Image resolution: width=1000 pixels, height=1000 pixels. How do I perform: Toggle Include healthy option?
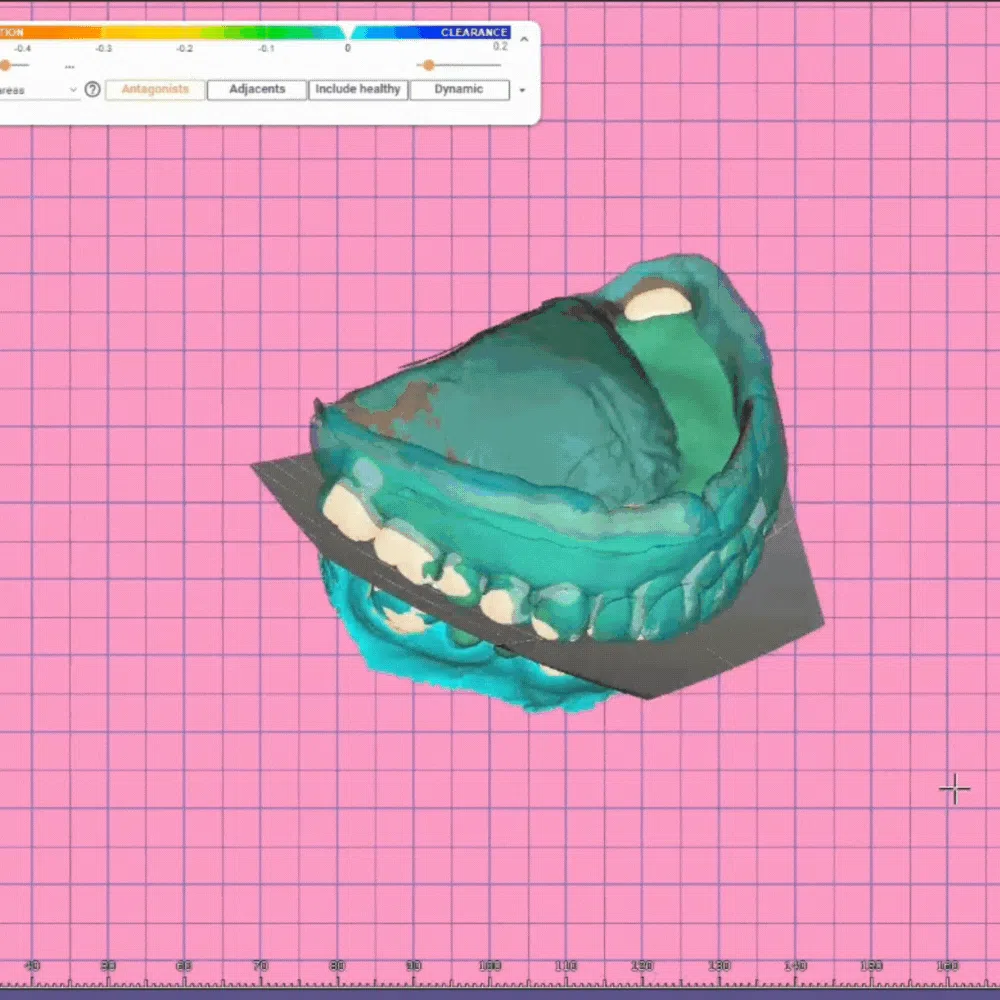click(358, 89)
